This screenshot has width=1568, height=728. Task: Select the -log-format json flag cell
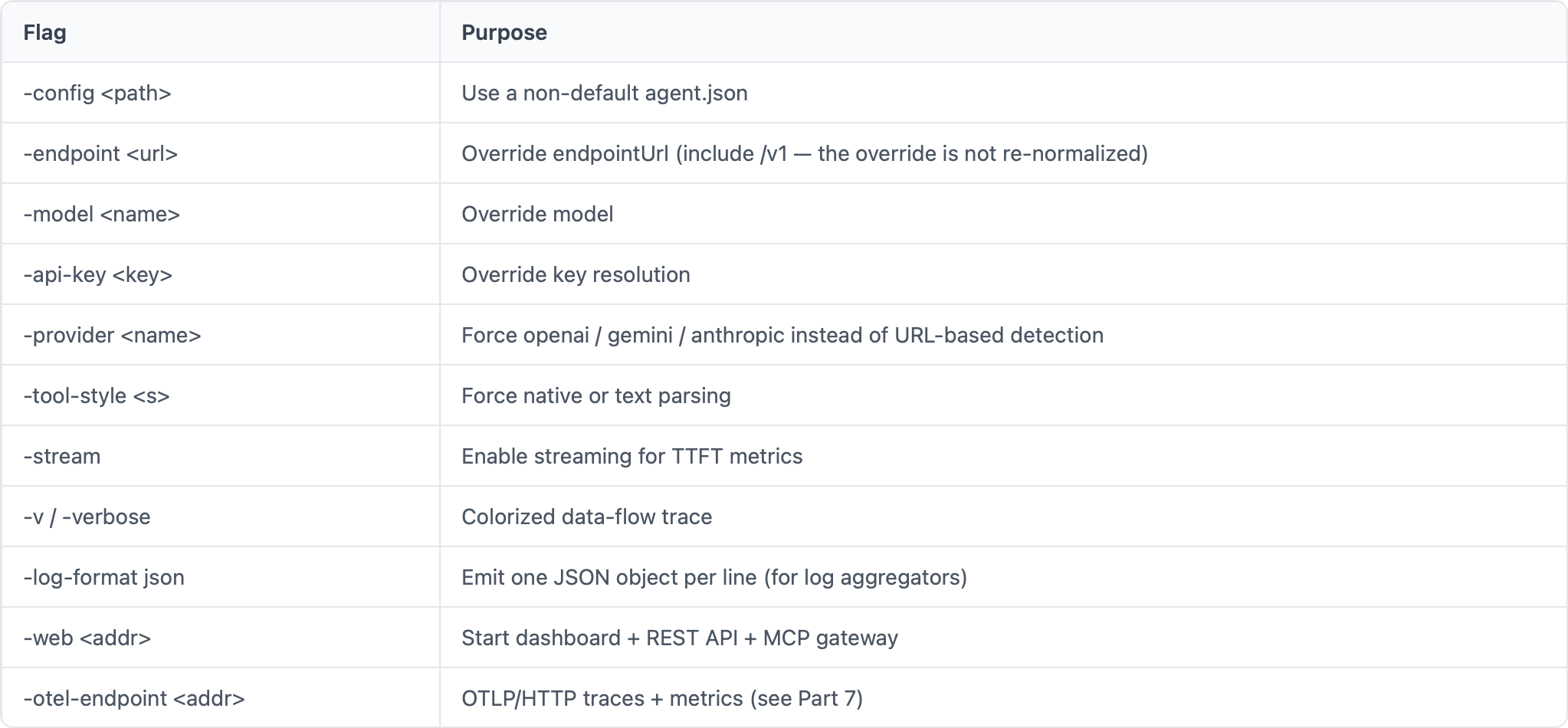tap(221, 577)
